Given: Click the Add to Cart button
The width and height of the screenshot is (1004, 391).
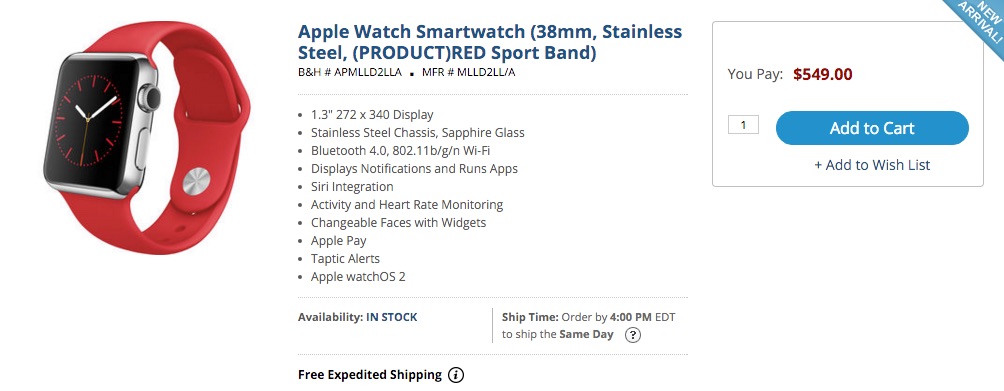Looking at the screenshot, I should click(x=872, y=128).
